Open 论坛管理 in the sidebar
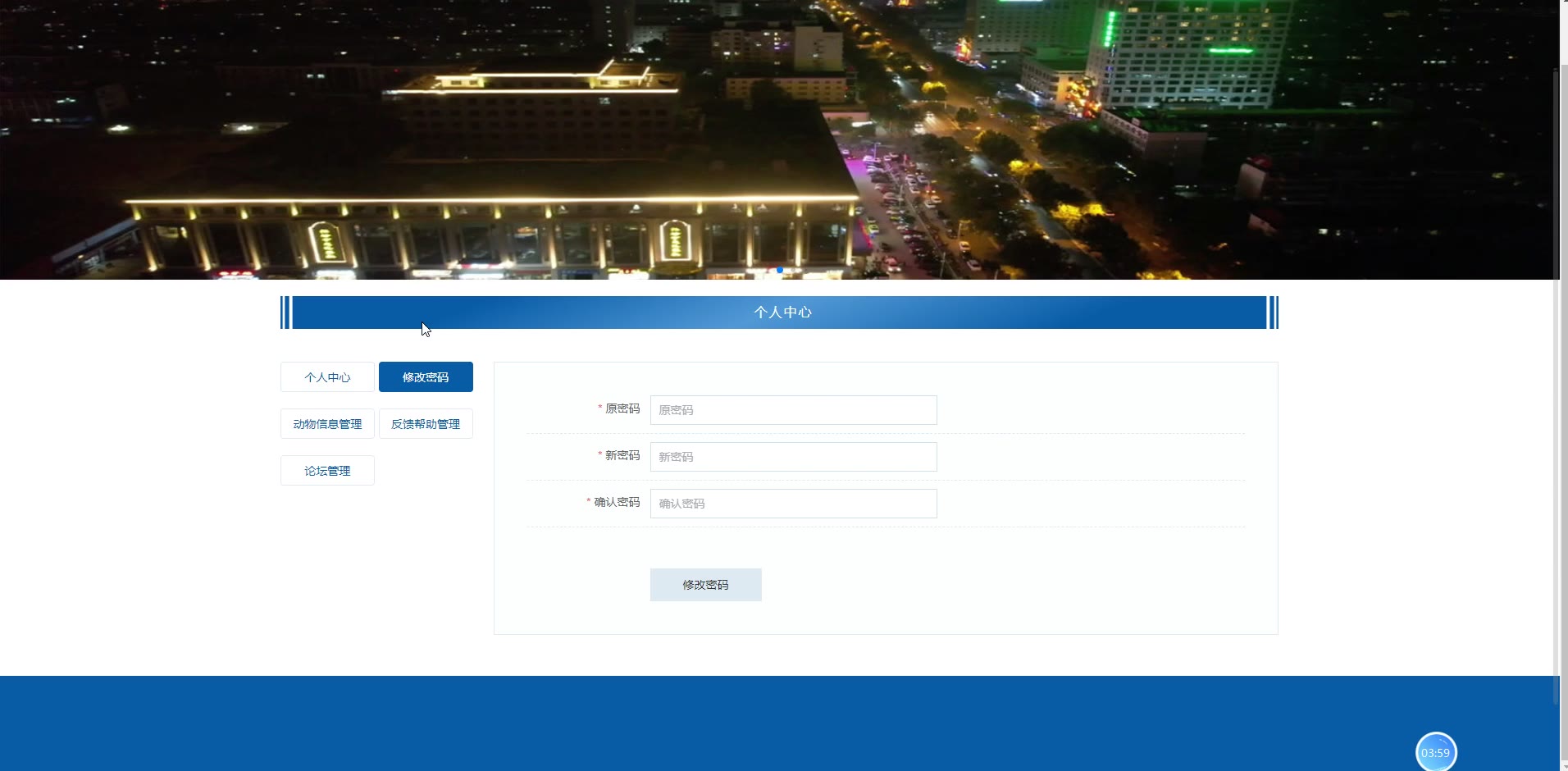 click(x=327, y=471)
